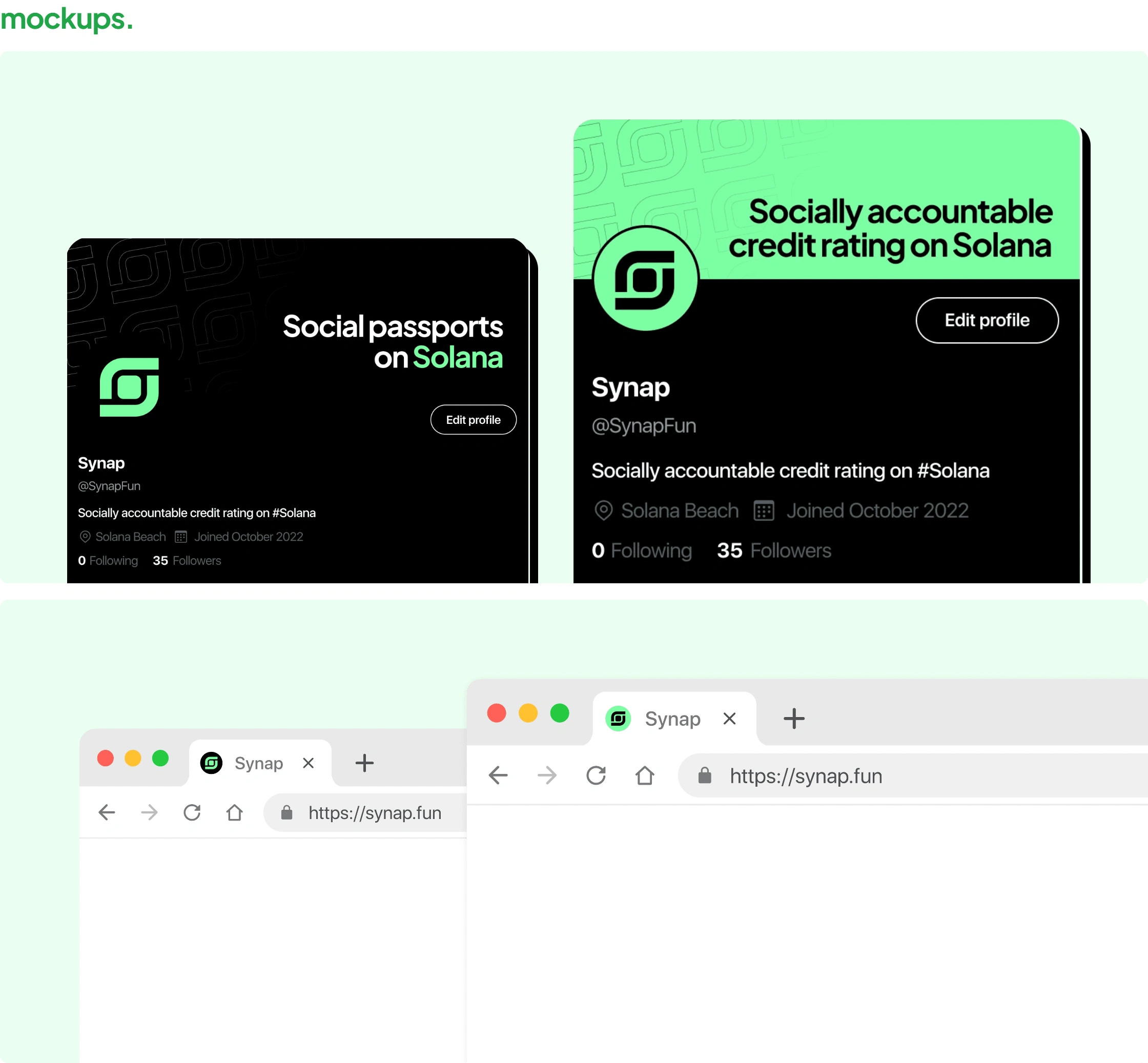The height and width of the screenshot is (1063, 1148).
Task: Click the "Social passports on Solana" banner headline
Action: point(393,342)
